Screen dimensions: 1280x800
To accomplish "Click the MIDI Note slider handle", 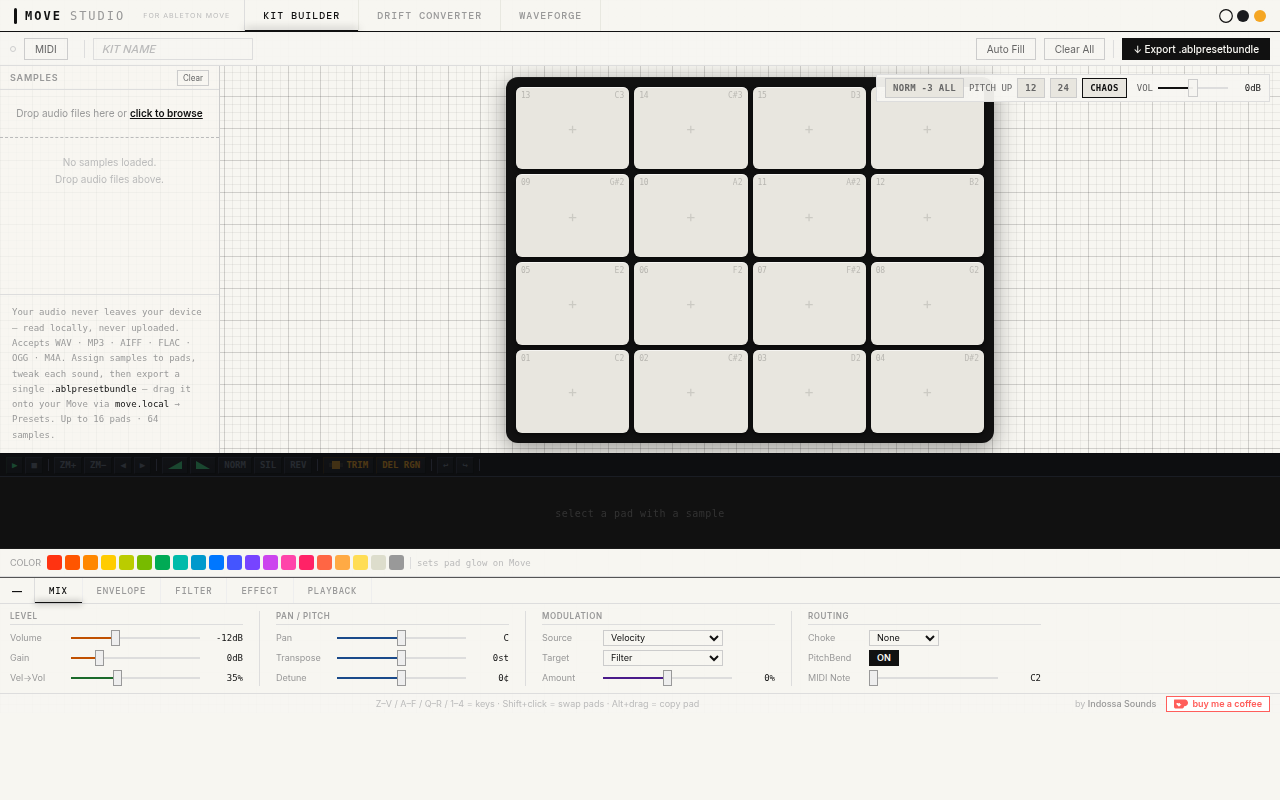I will click(x=873, y=678).
